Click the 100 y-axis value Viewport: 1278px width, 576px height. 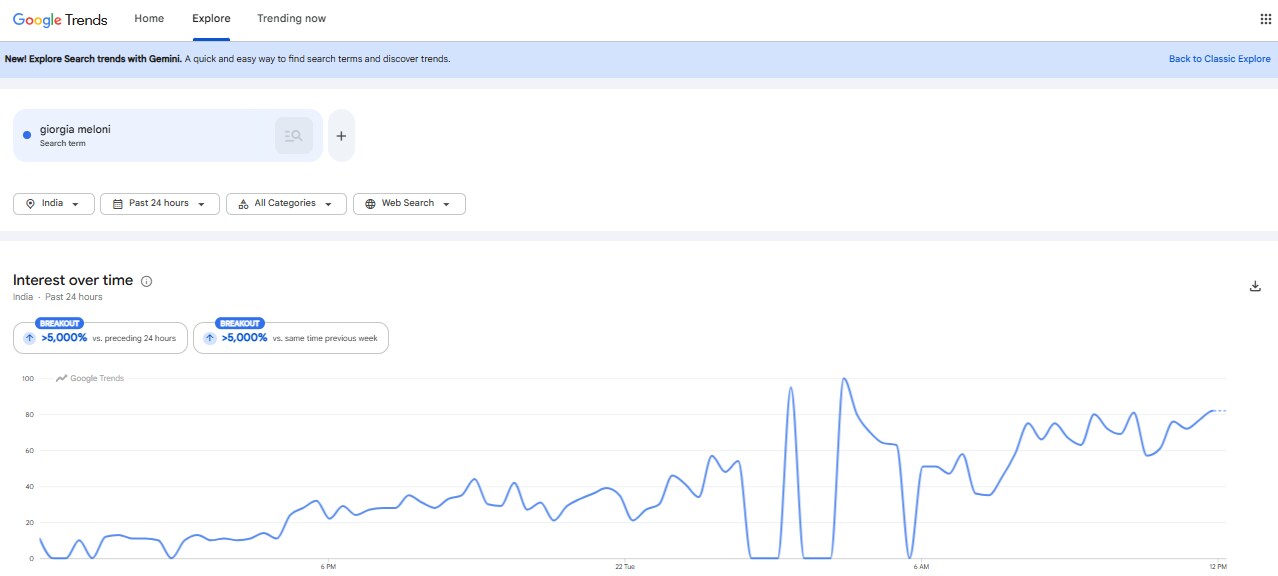pos(27,379)
